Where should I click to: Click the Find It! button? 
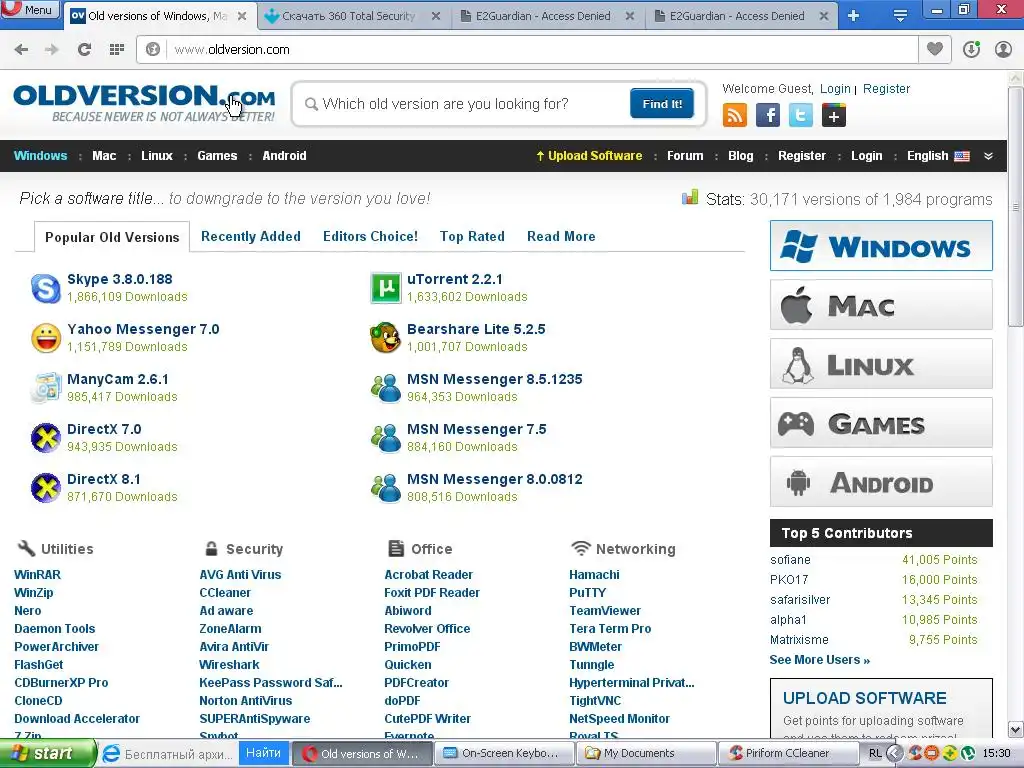(662, 104)
